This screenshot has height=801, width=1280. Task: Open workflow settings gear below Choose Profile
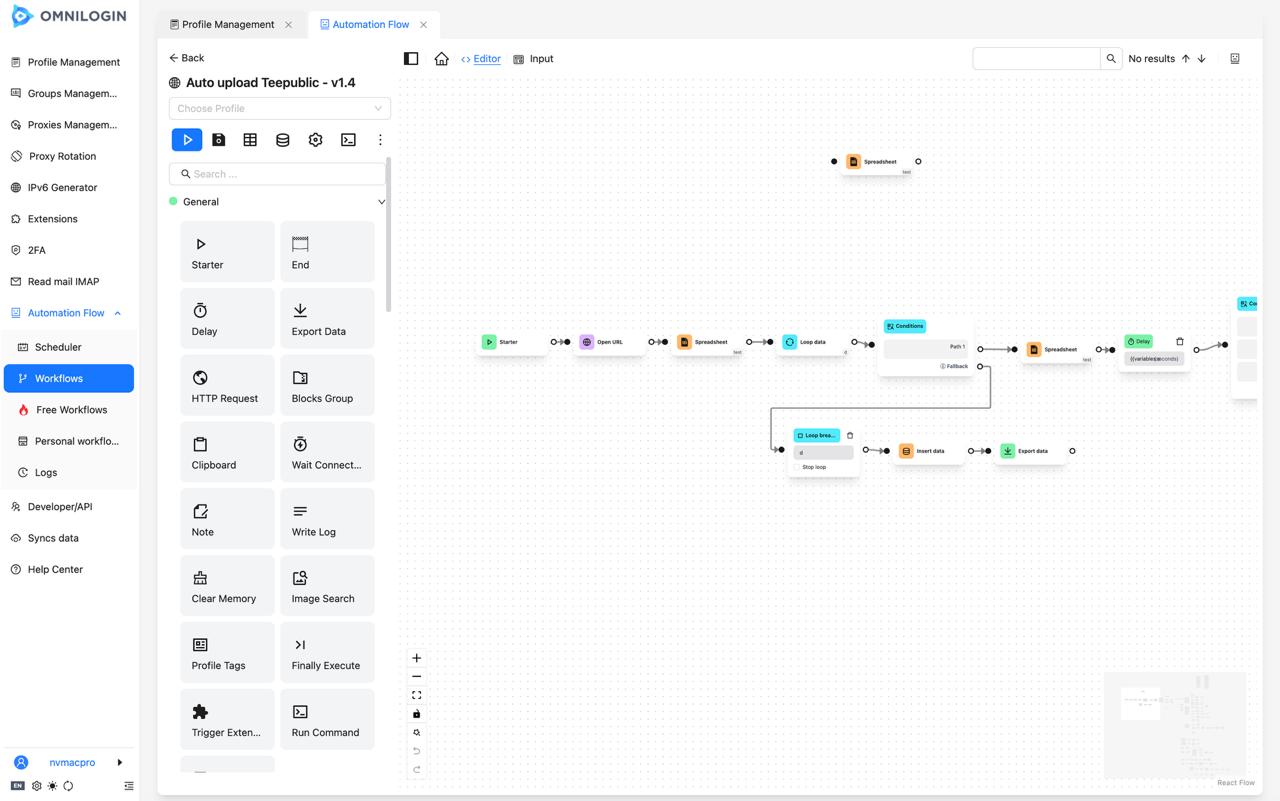tap(316, 140)
